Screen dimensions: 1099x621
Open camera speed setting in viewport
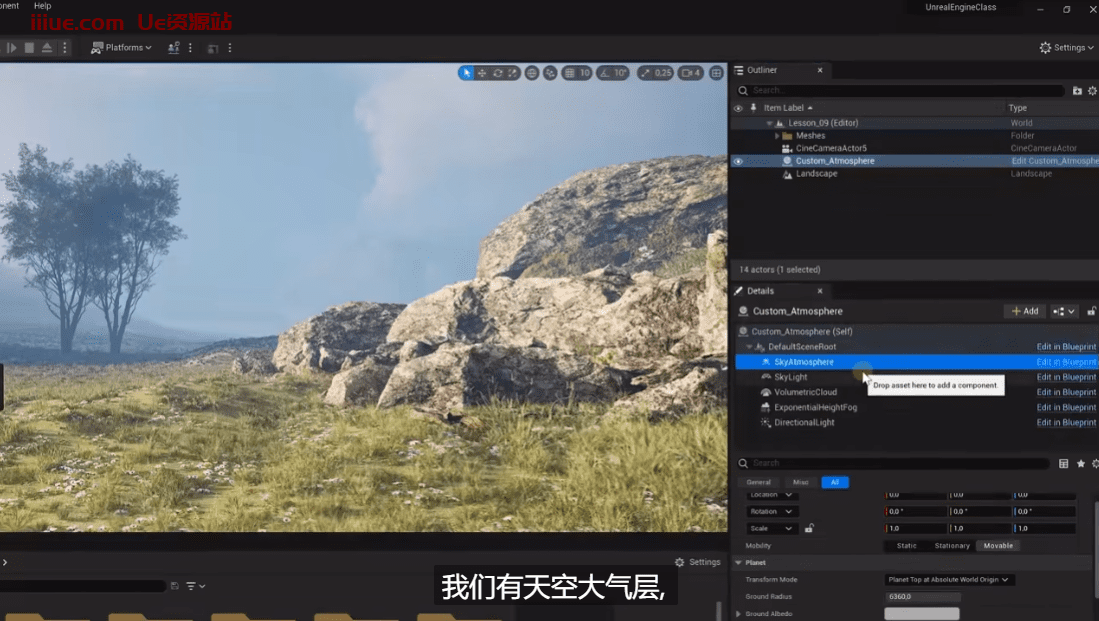[690, 73]
